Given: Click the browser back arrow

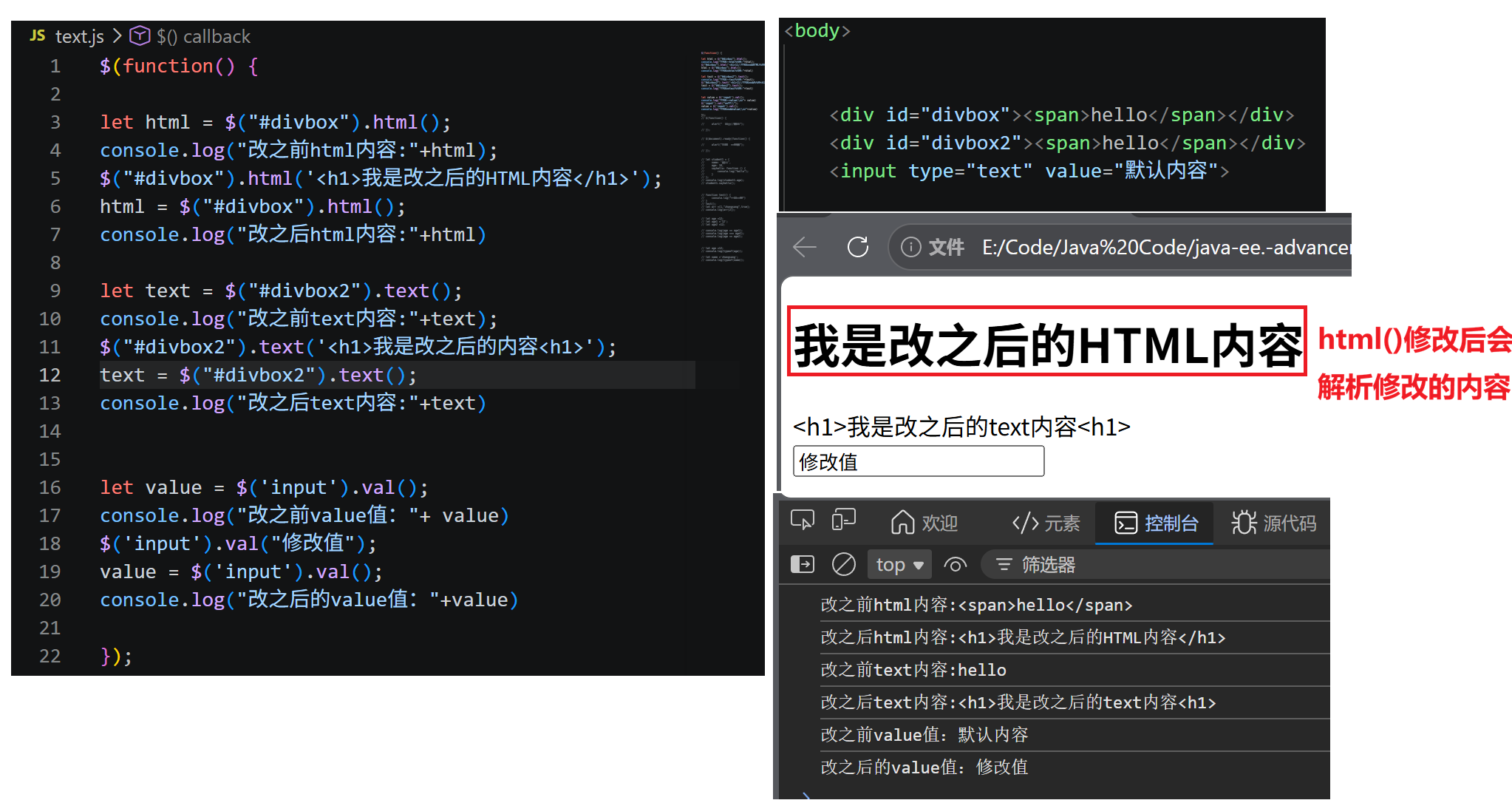Looking at the screenshot, I should point(805,247).
